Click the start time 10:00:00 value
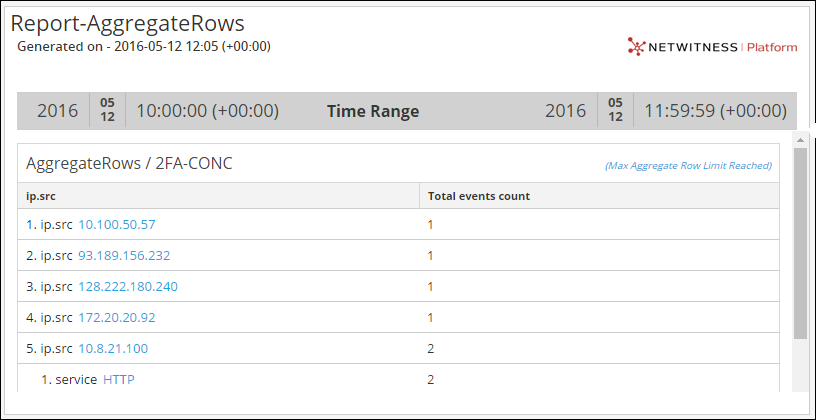 [x=207, y=111]
